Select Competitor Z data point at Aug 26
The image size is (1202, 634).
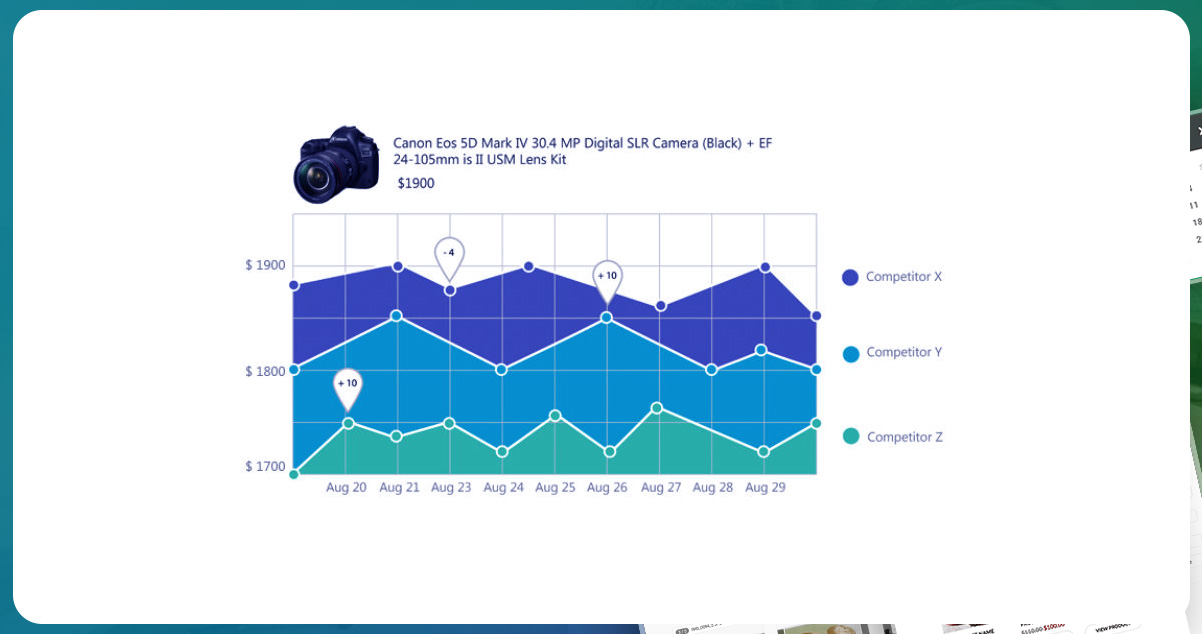click(609, 452)
